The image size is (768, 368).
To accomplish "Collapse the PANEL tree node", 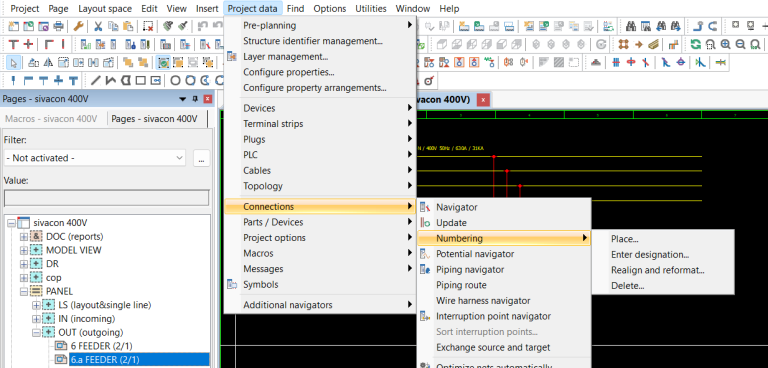I will tap(24, 292).
